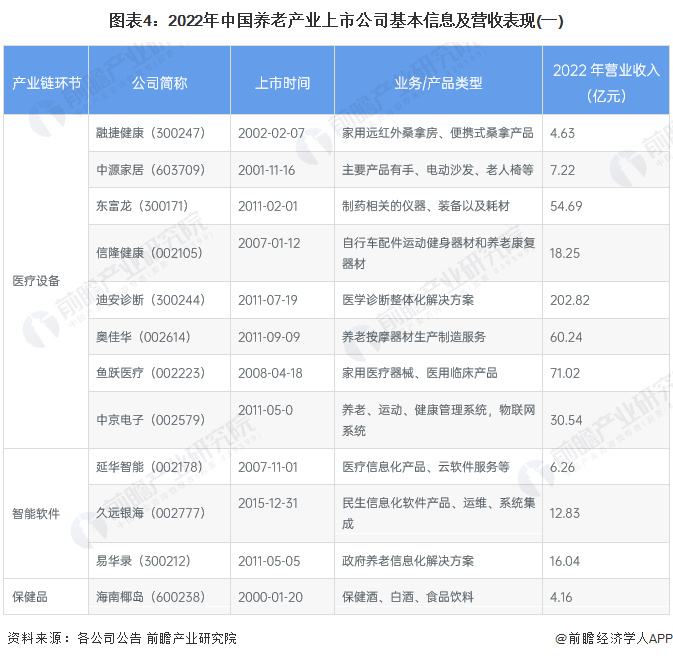
Task: Click the 家用远红外桑拿房、便携式桑拿产品 business cell
Action: point(438,133)
